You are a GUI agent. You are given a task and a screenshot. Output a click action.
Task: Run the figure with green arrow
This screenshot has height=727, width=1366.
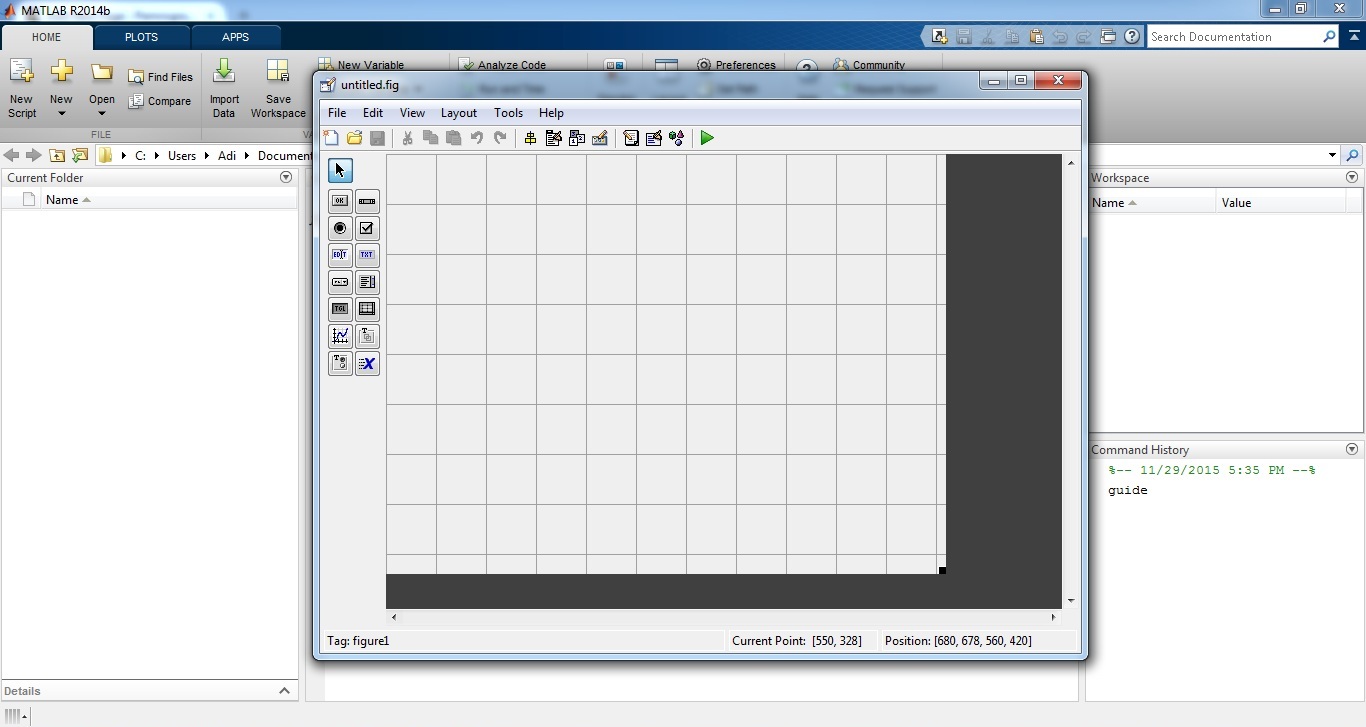(707, 138)
